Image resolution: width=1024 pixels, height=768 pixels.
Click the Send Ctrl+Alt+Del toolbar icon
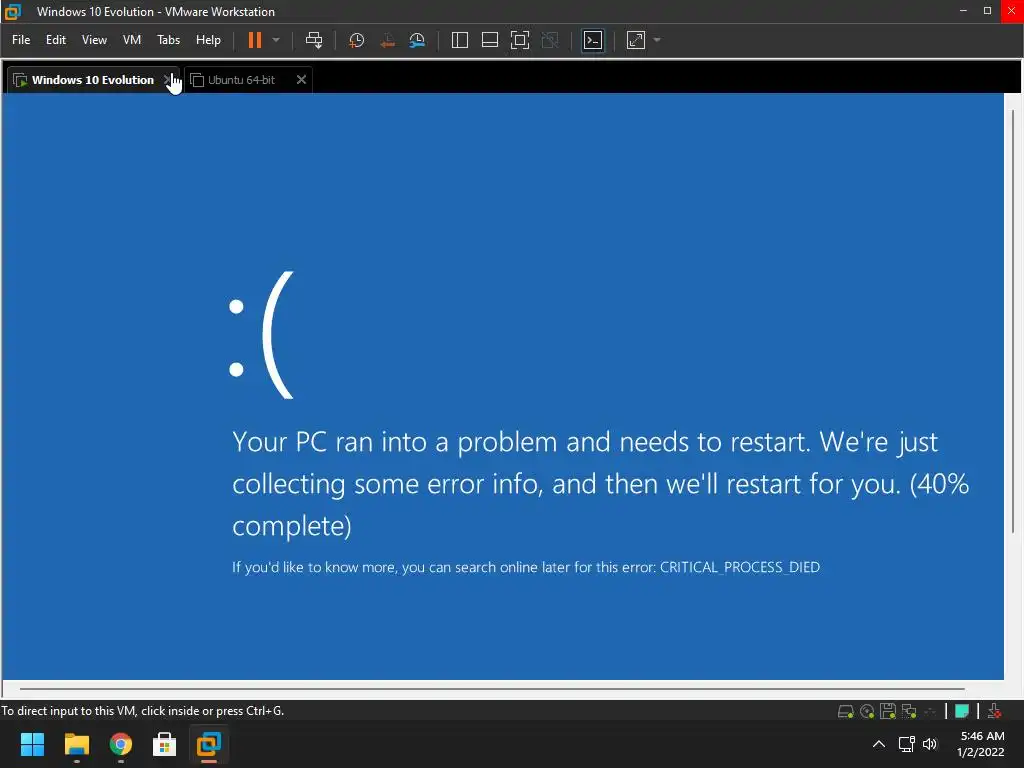point(314,40)
